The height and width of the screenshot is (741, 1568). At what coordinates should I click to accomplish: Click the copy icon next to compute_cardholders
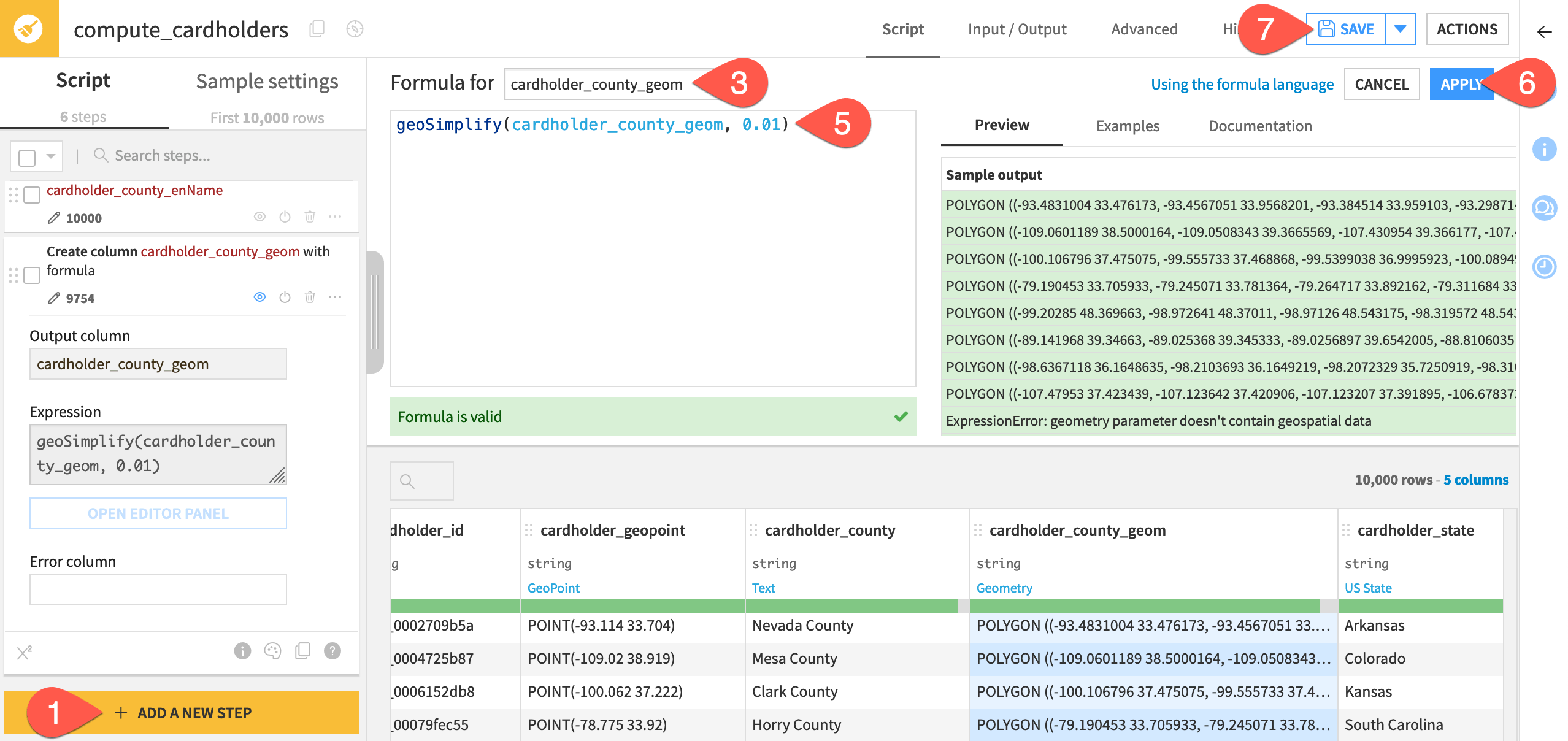coord(317,29)
